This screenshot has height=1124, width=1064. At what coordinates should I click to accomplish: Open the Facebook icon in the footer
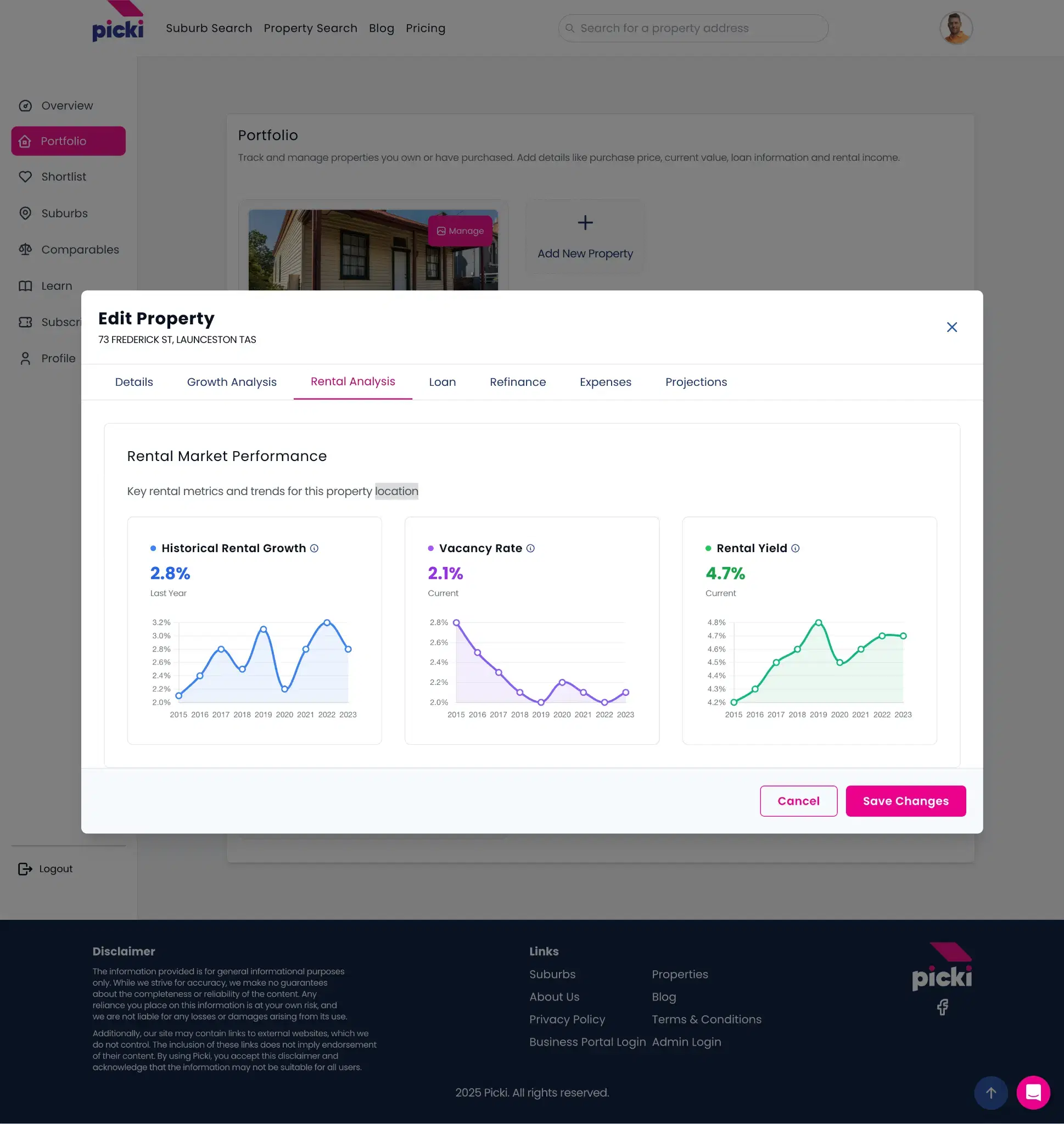coord(943,1007)
